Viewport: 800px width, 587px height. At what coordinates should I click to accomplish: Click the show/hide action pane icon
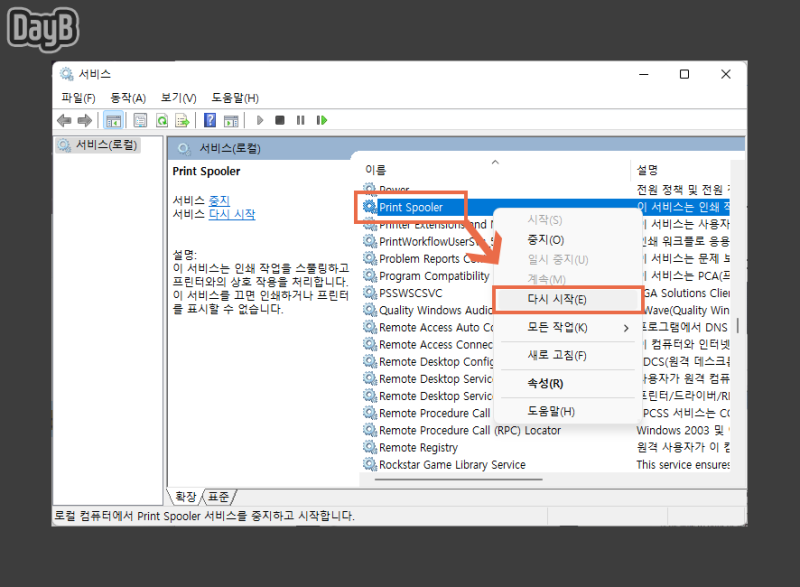231,120
